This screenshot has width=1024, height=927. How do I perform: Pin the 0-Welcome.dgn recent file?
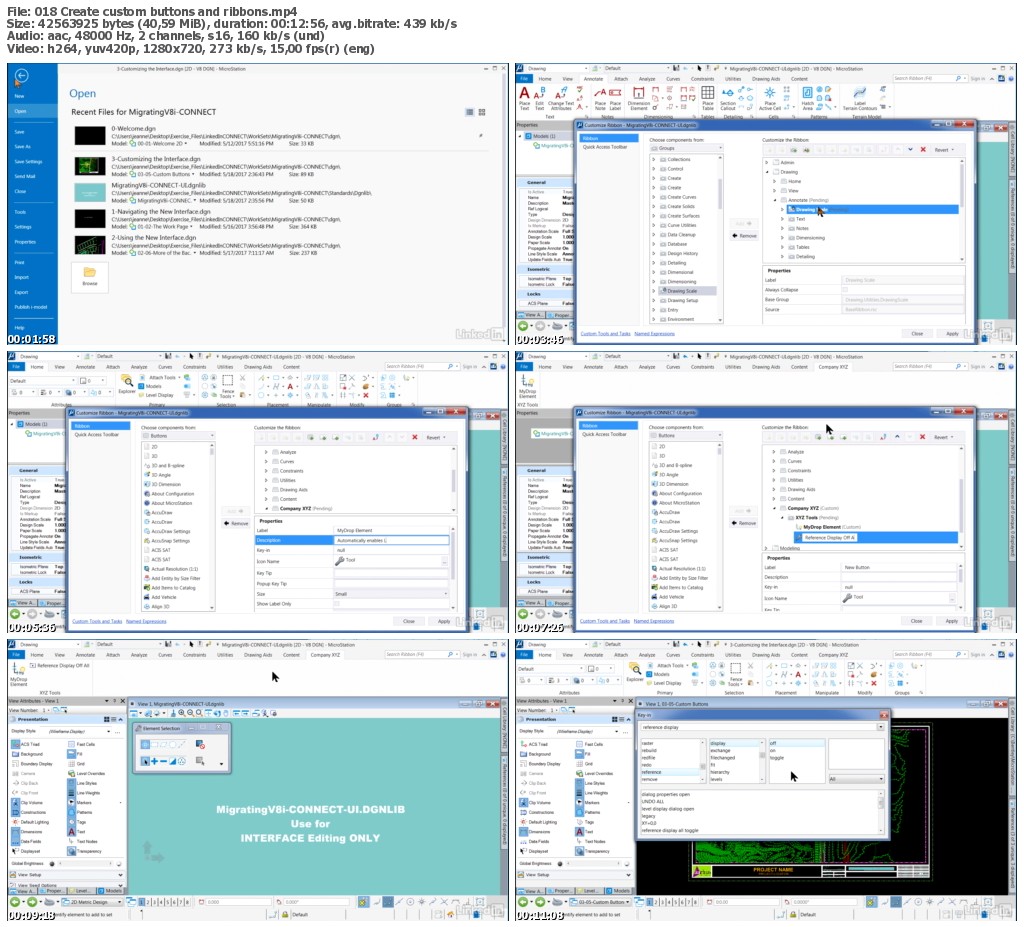pyautogui.click(x=481, y=136)
